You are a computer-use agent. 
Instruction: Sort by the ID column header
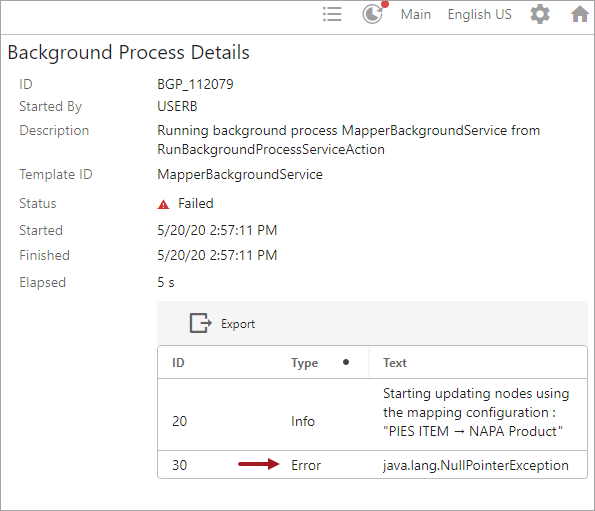point(178,363)
